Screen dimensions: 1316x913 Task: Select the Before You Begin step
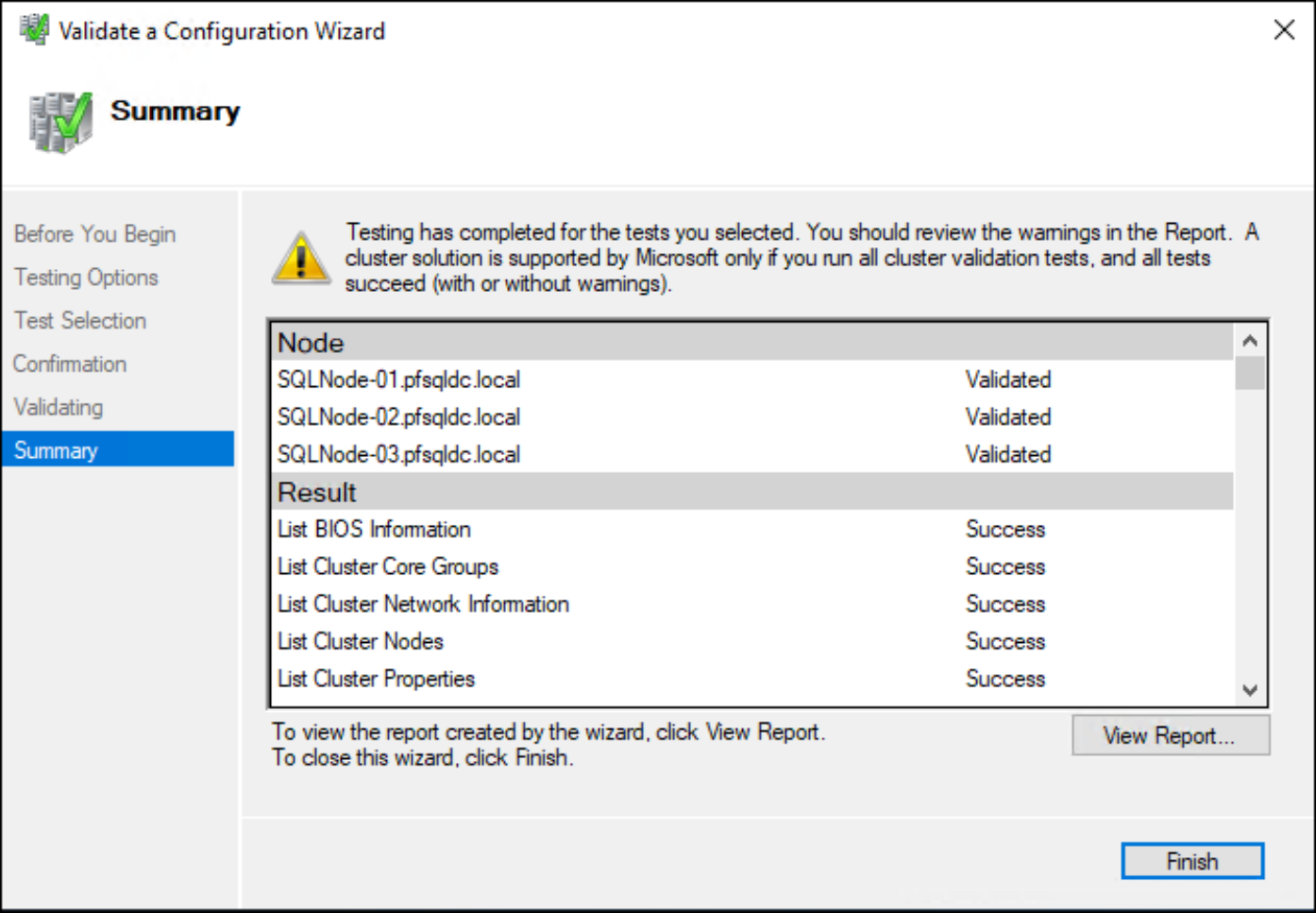click(95, 234)
